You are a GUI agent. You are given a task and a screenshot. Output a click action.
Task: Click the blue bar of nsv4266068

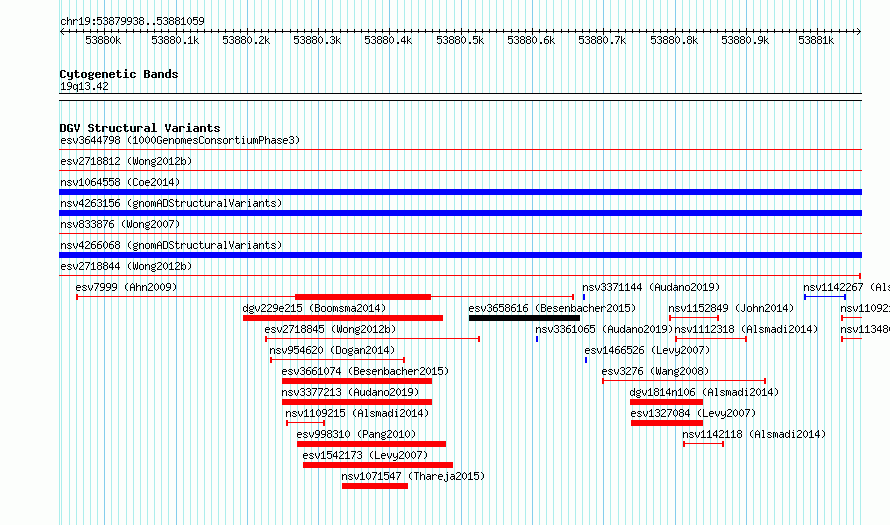pyautogui.click(x=460, y=255)
